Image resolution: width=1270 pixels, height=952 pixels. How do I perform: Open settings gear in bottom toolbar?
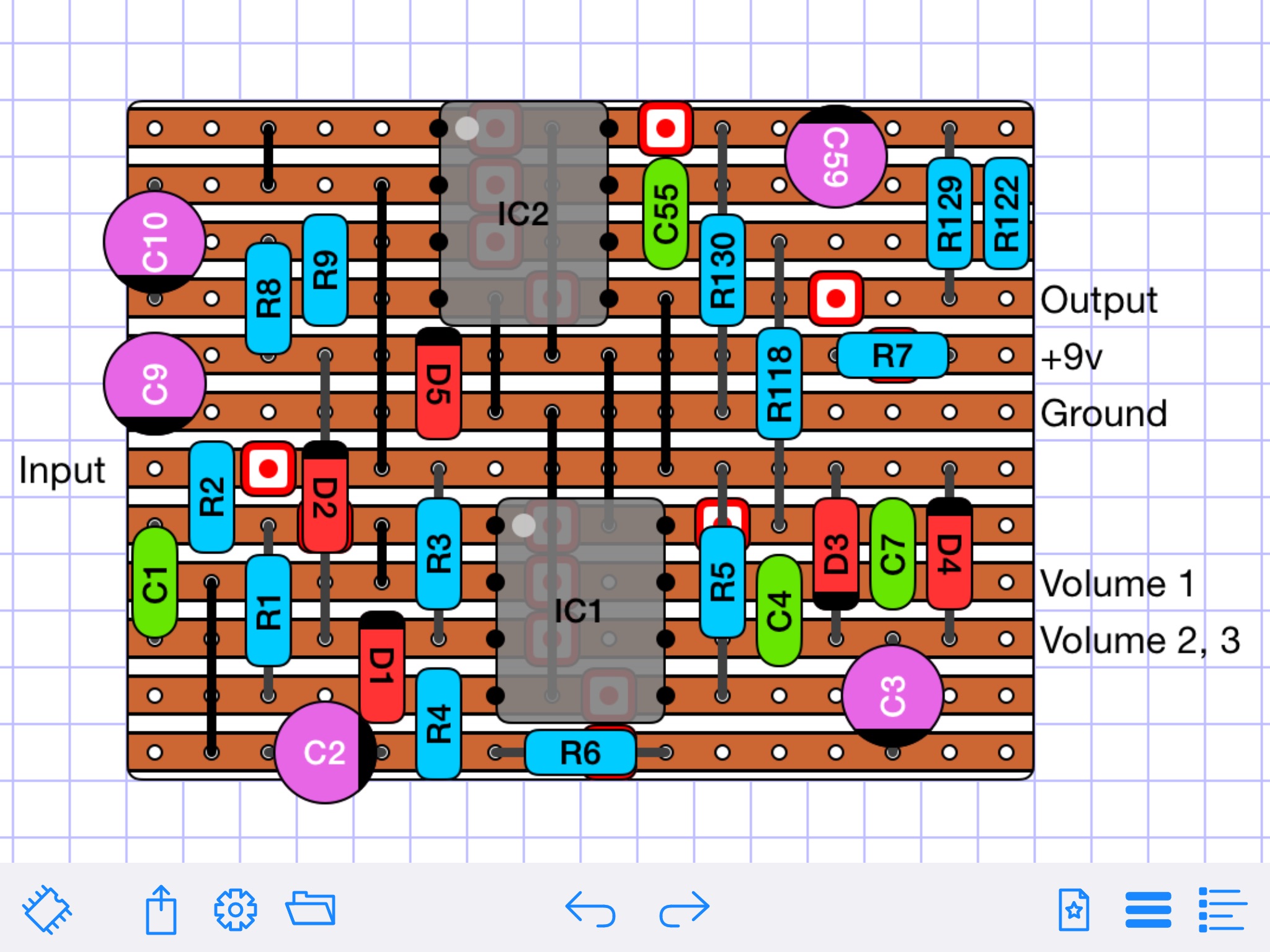(235, 910)
